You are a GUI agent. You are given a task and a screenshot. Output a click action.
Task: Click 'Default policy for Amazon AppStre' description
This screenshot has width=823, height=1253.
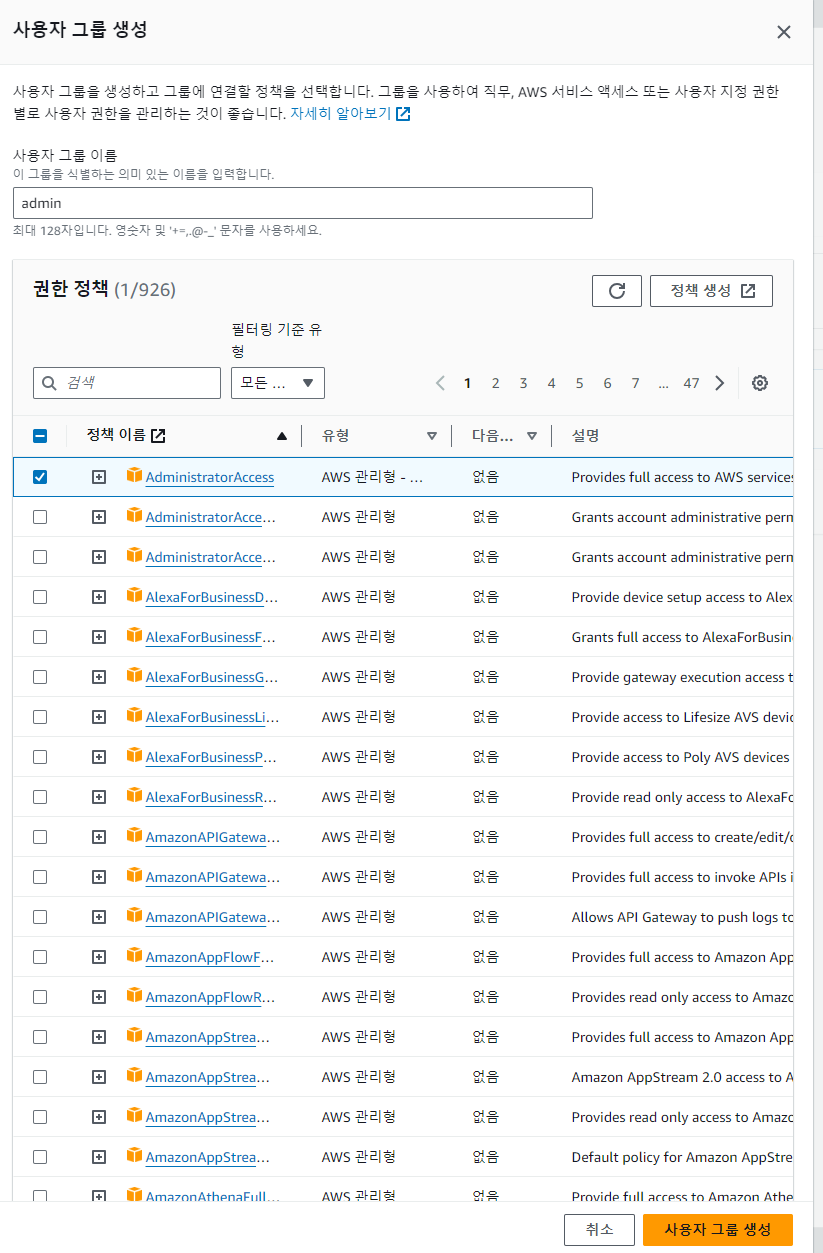(x=682, y=1157)
